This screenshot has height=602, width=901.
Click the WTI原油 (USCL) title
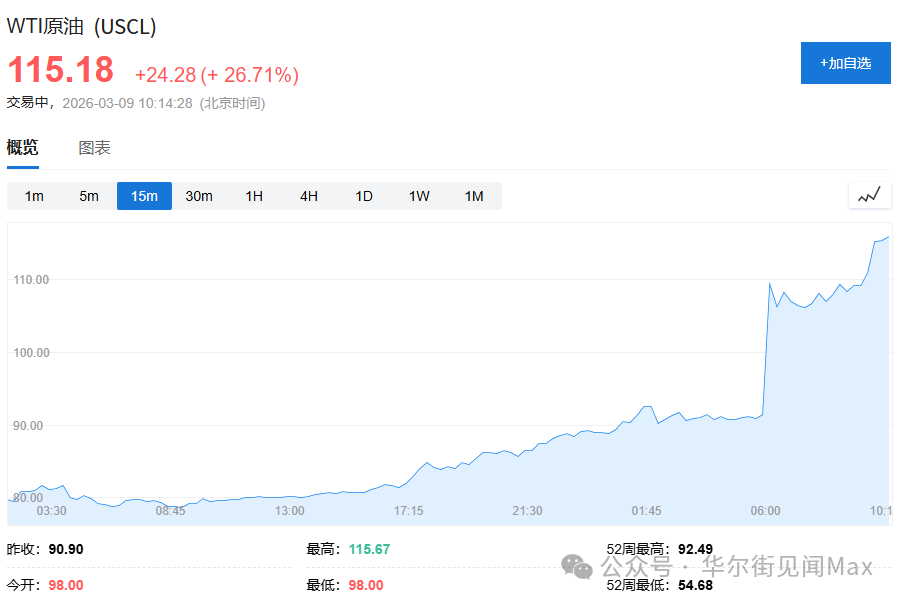click(83, 26)
